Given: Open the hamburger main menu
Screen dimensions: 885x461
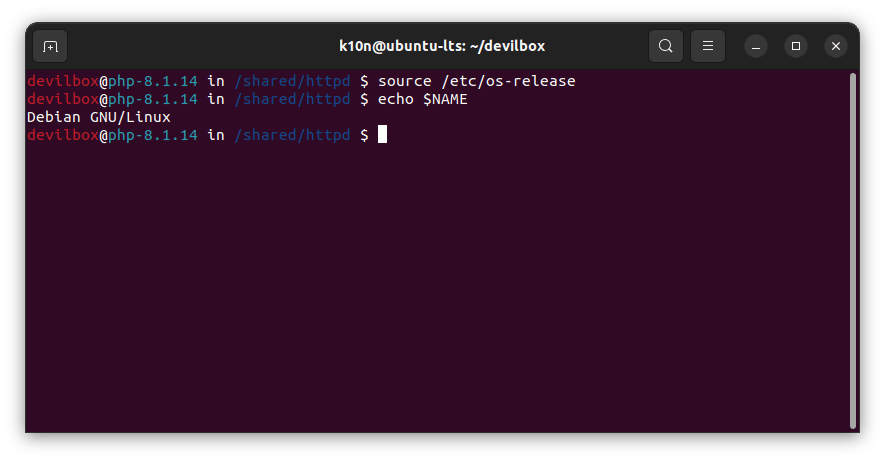Looking at the screenshot, I should pyautogui.click(x=707, y=46).
